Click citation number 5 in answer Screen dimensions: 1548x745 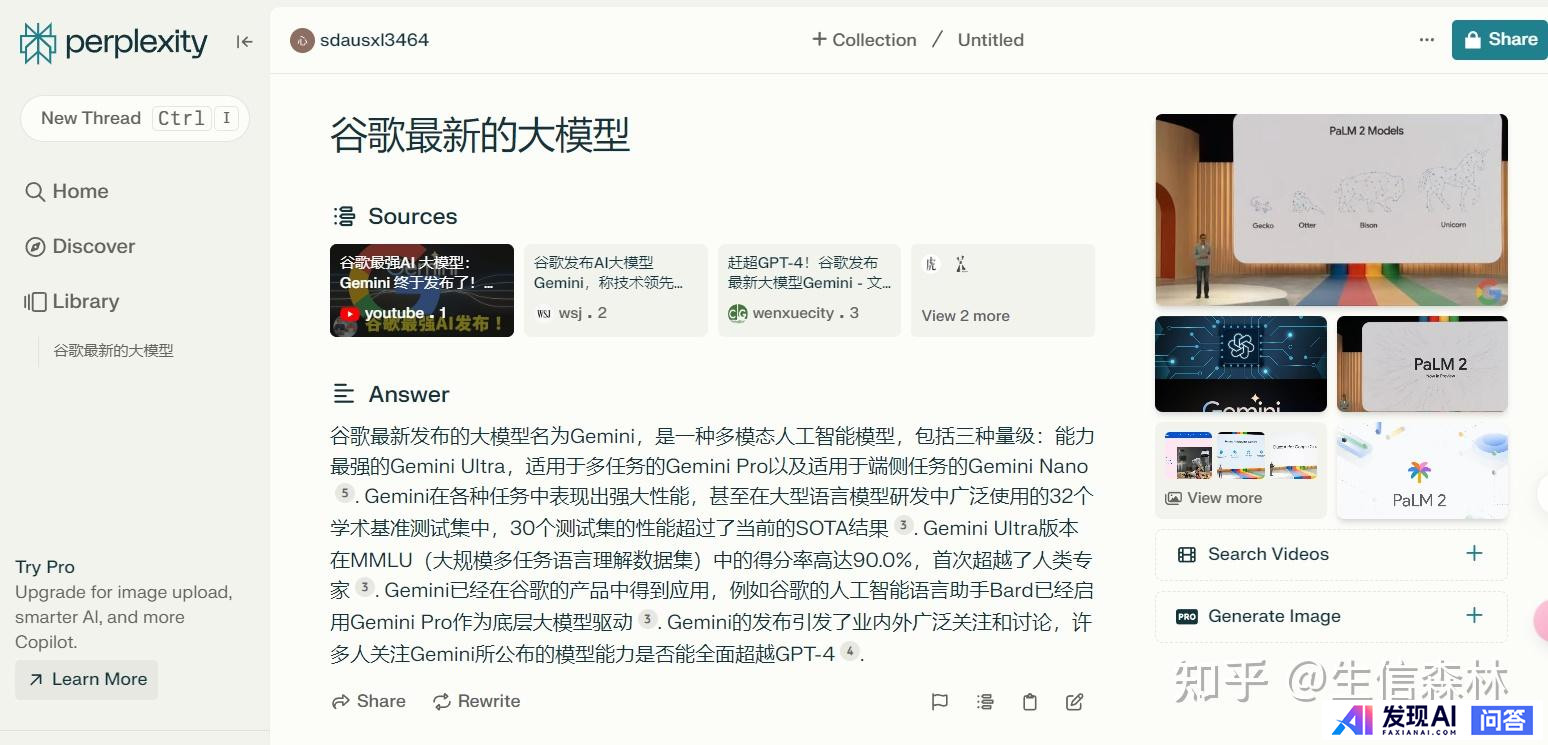[344, 493]
